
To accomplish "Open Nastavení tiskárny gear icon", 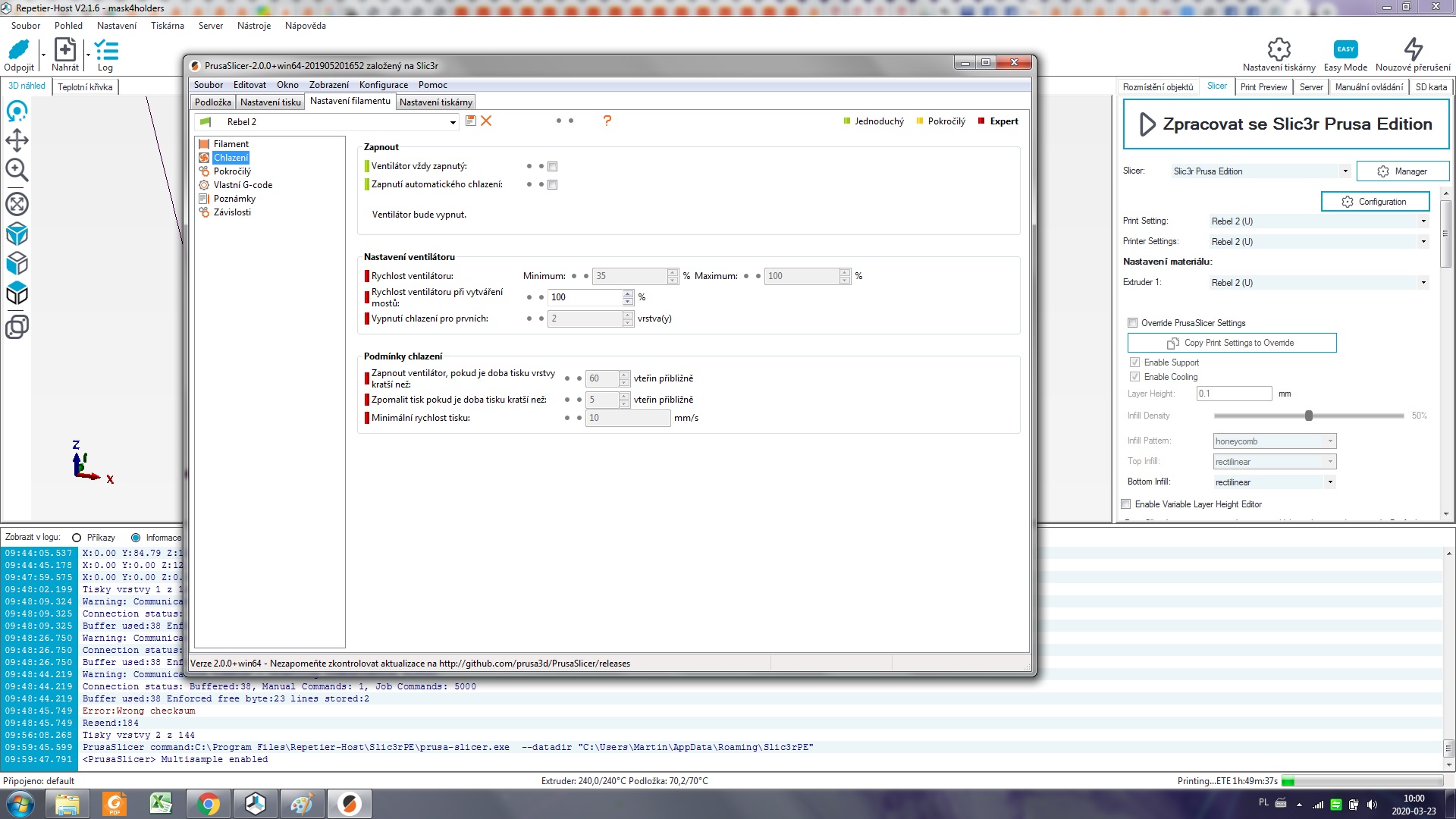I will click(1279, 50).
